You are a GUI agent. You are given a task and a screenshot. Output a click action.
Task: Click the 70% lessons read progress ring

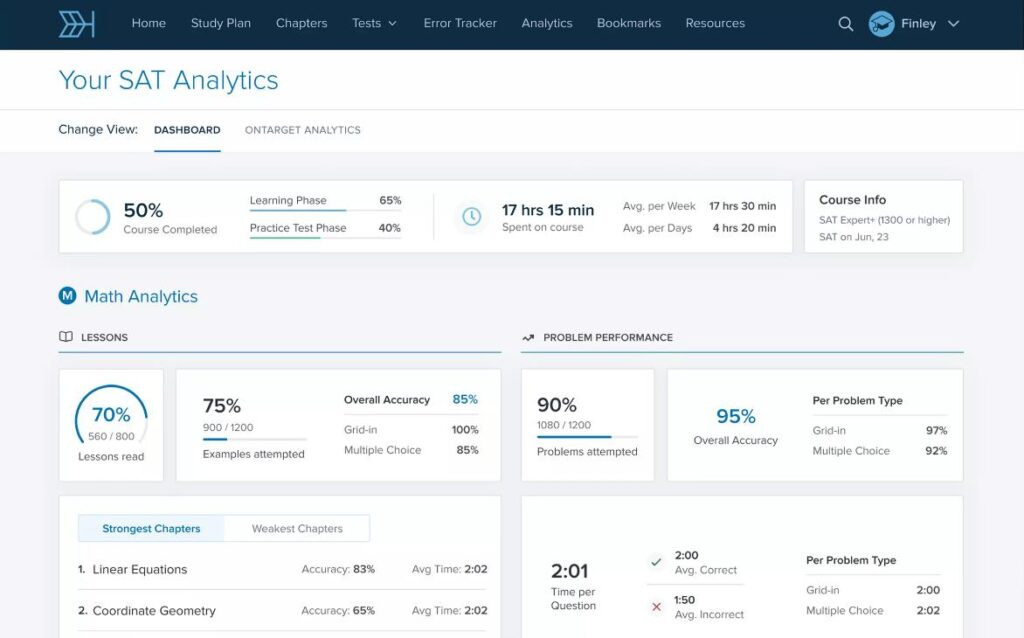[x=111, y=421]
